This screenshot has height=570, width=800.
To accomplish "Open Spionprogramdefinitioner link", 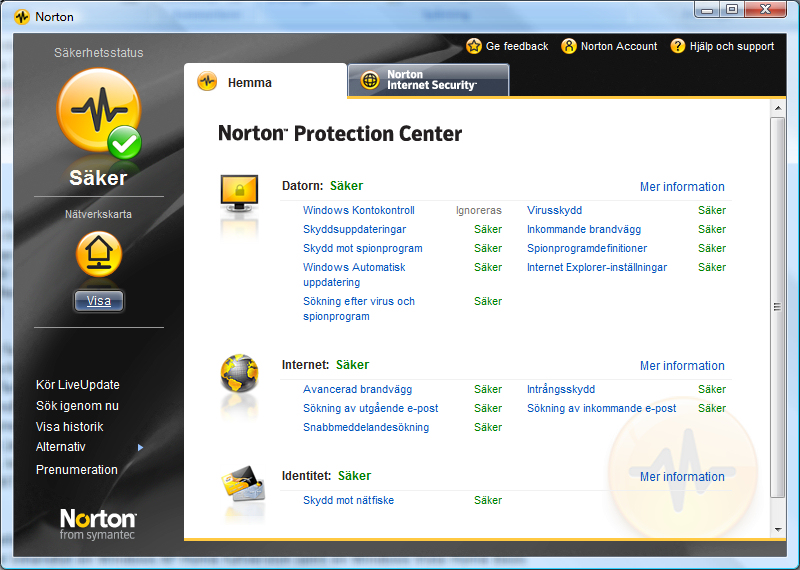I will tap(587, 249).
